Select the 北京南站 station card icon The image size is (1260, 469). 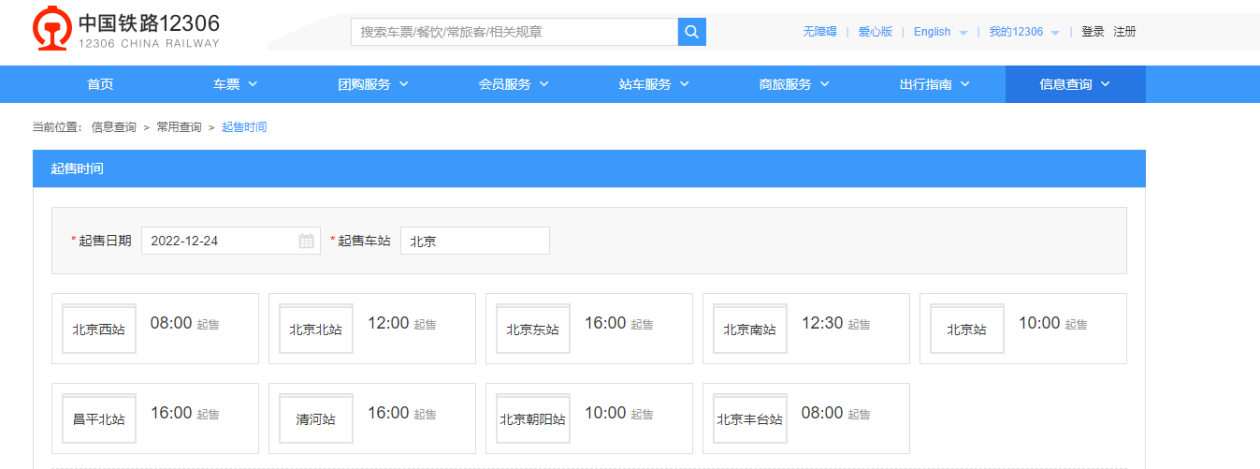point(749,329)
